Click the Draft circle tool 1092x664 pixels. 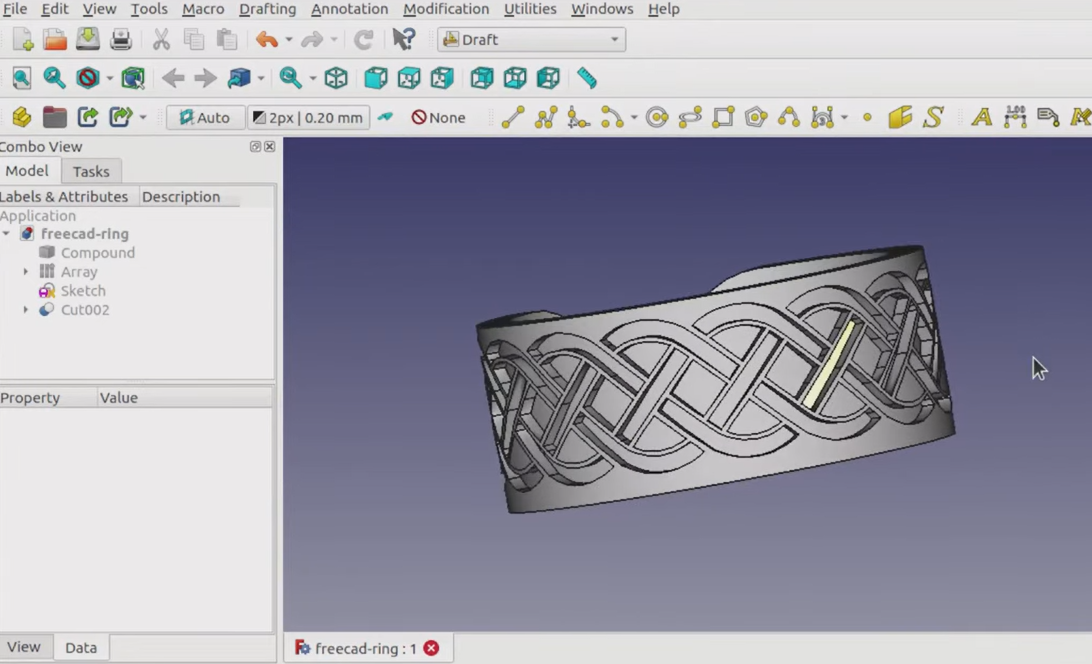tap(656, 117)
